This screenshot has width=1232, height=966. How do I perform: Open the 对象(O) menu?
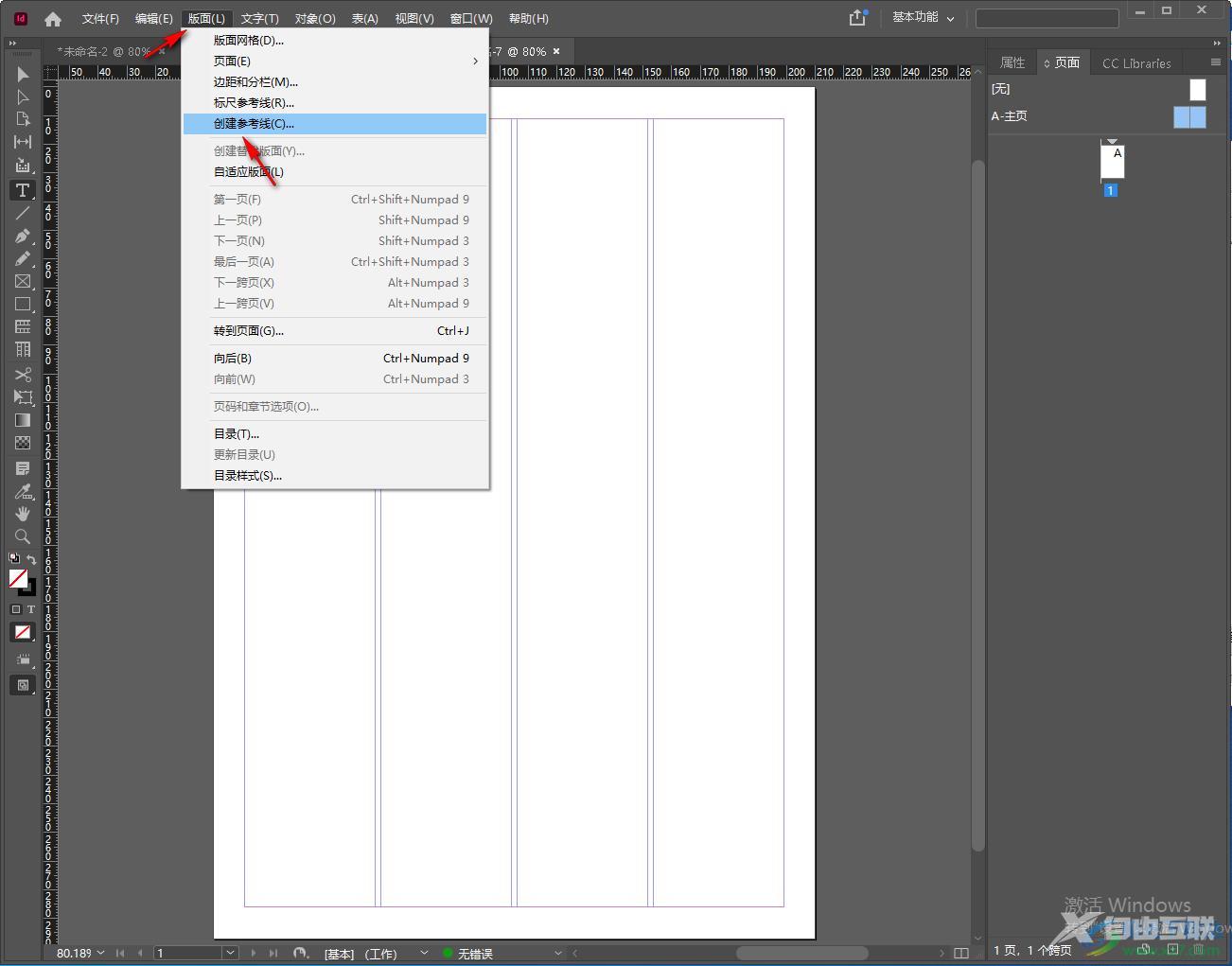click(x=315, y=19)
